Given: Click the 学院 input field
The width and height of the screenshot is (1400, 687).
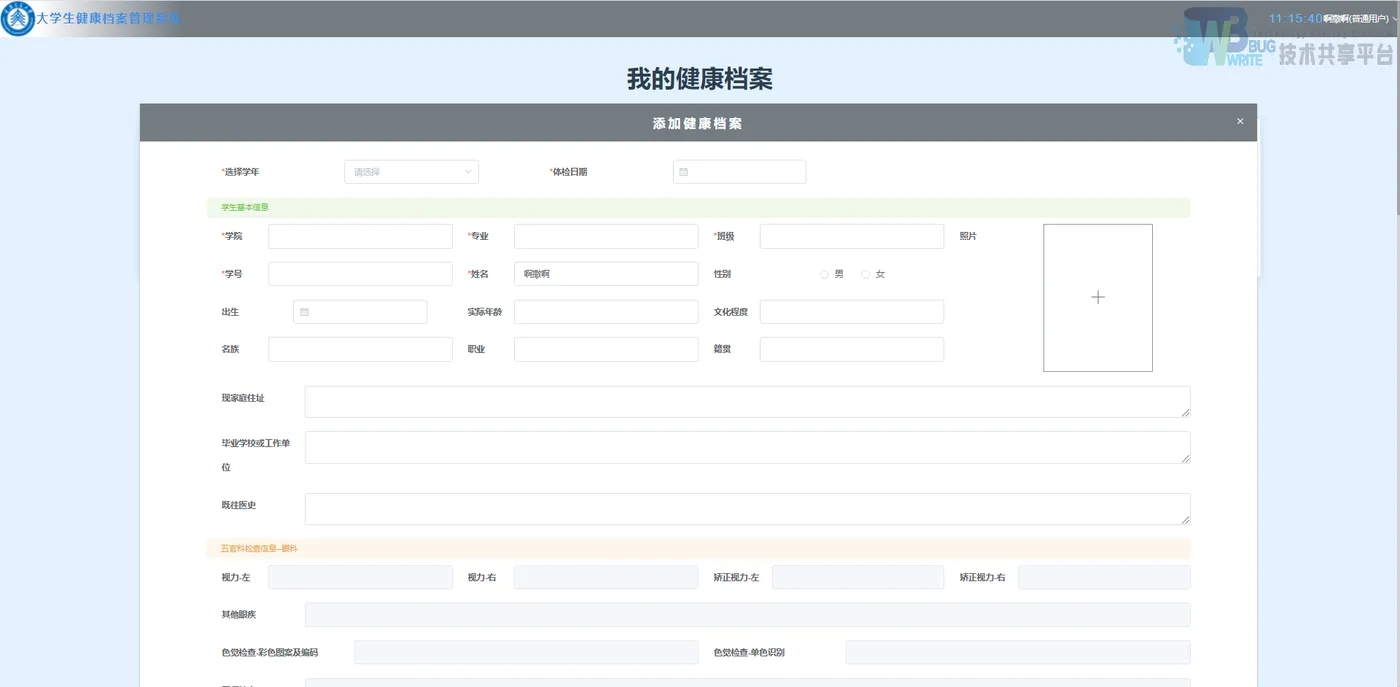Looking at the screenshot, I should 360,236.
